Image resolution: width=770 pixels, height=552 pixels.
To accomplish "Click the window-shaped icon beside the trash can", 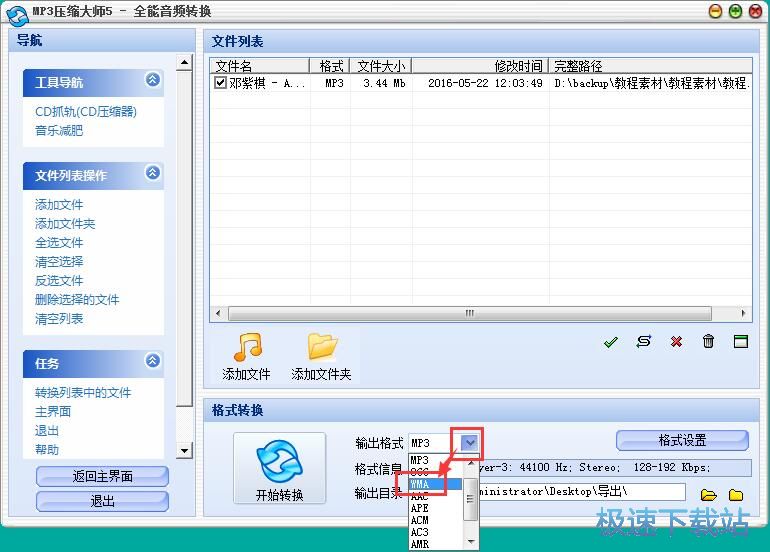I will (x=741, y=341).
